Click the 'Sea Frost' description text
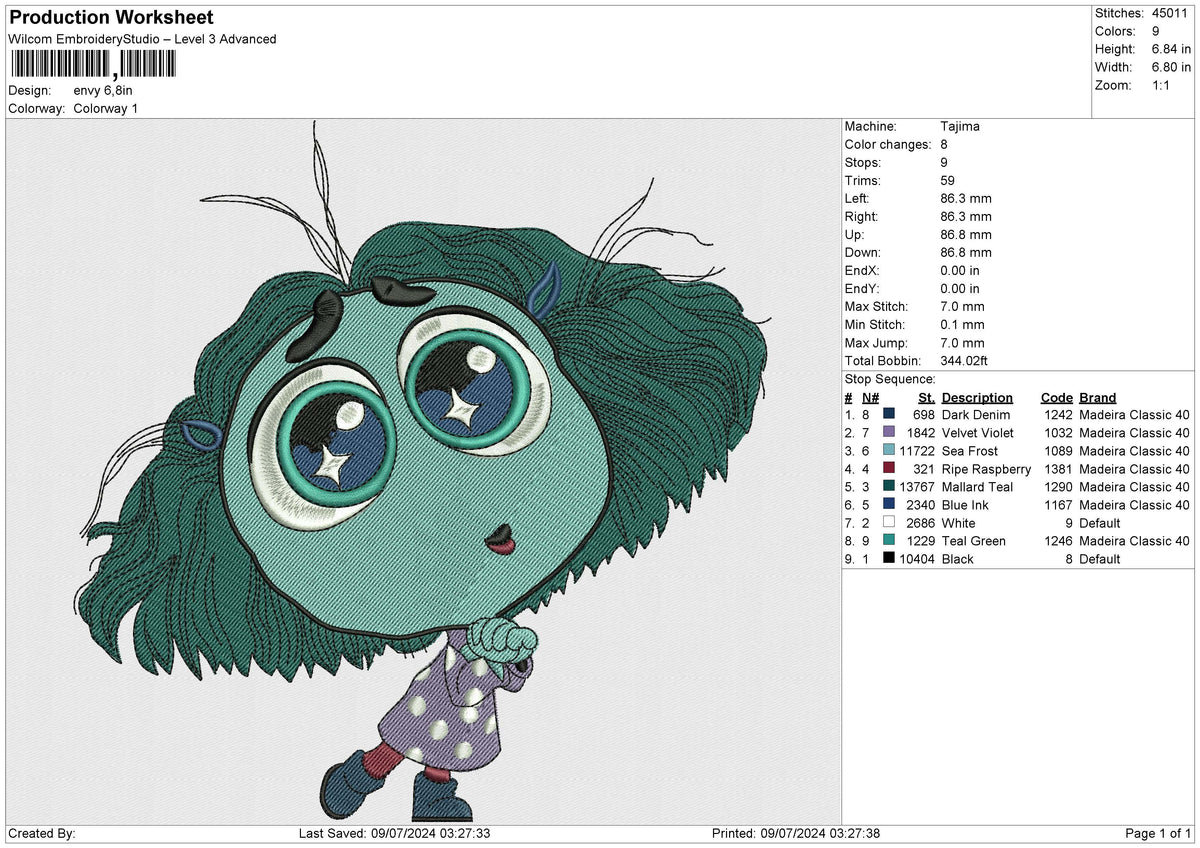This screenshot has height=848, width=1200. pyautogui.click(x=970, y=450)
